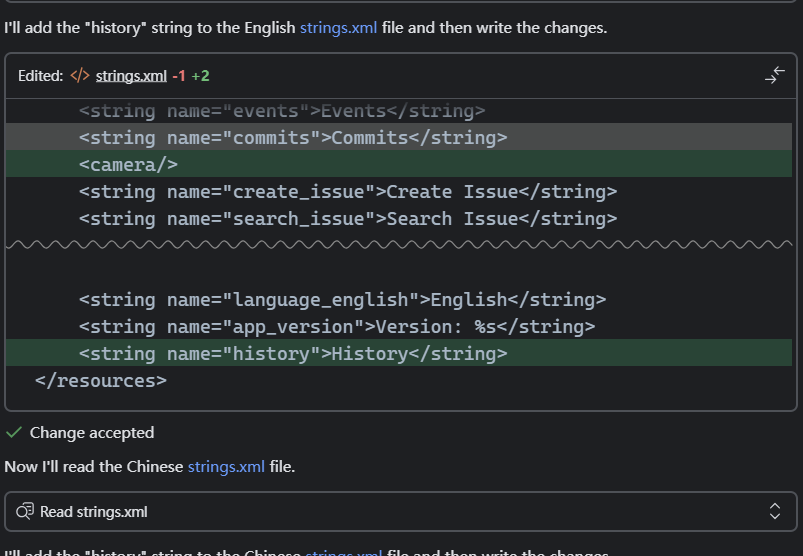Select the added <camera/> line
Viewport: 803px width, 556px height.
[399, 164]
